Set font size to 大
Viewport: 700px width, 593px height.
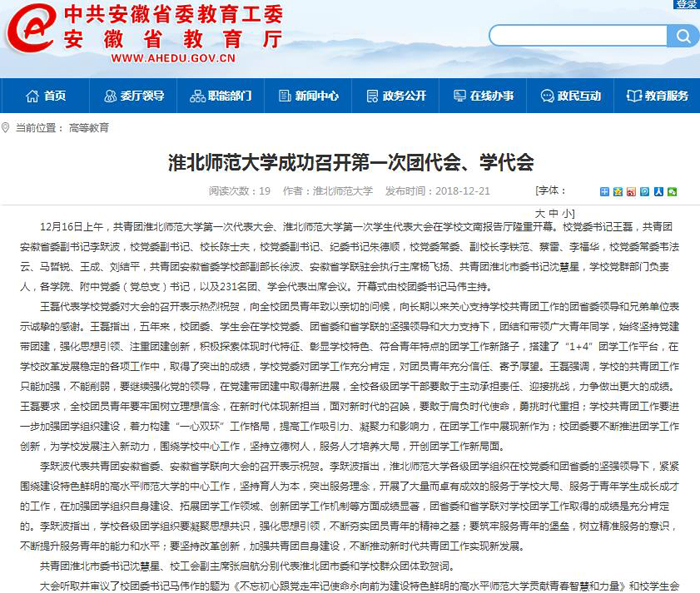(x=540, y=213)
